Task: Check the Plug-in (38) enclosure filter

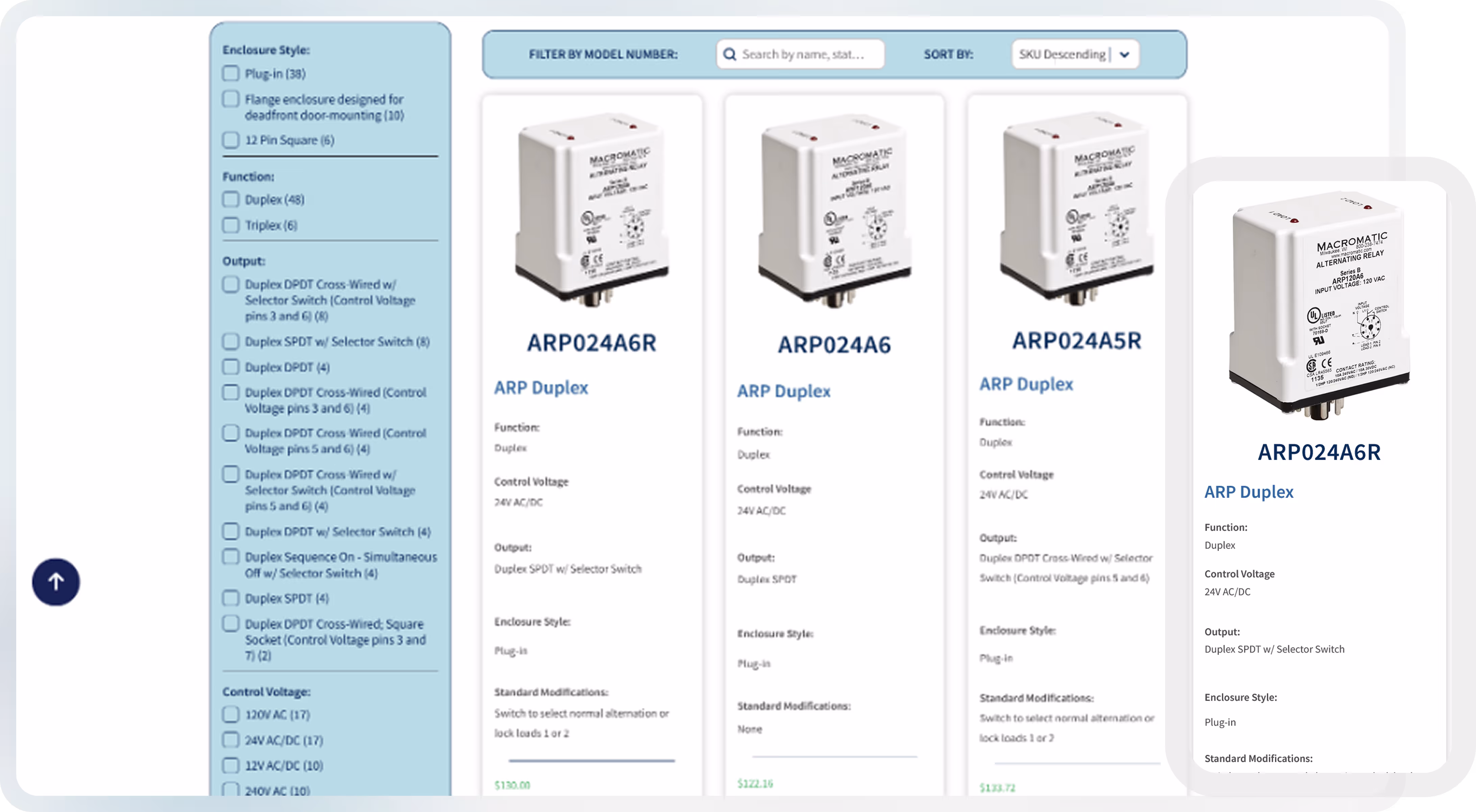Action: (230, 73)
